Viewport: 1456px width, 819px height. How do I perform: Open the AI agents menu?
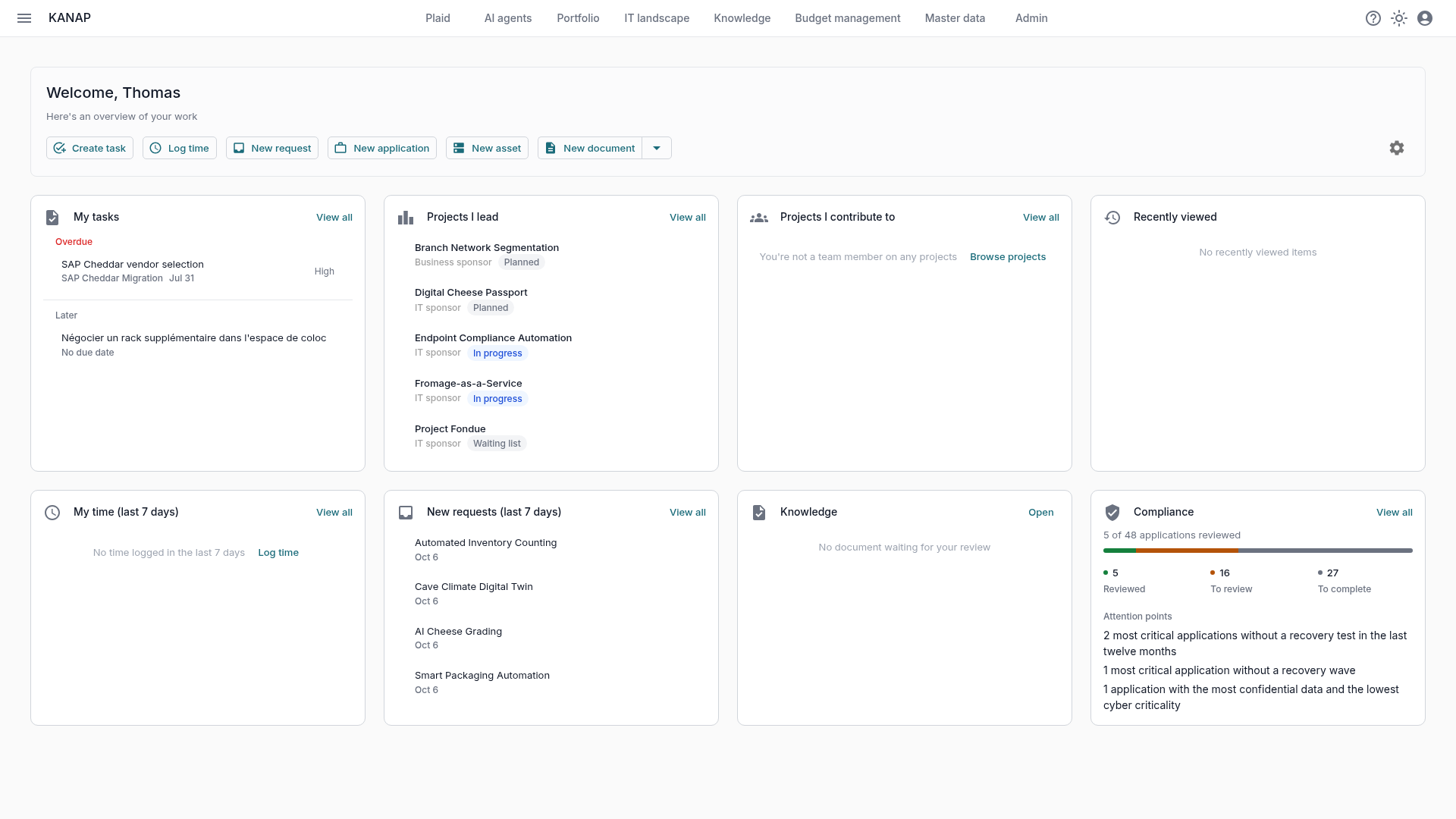click(x=508, y=18)
